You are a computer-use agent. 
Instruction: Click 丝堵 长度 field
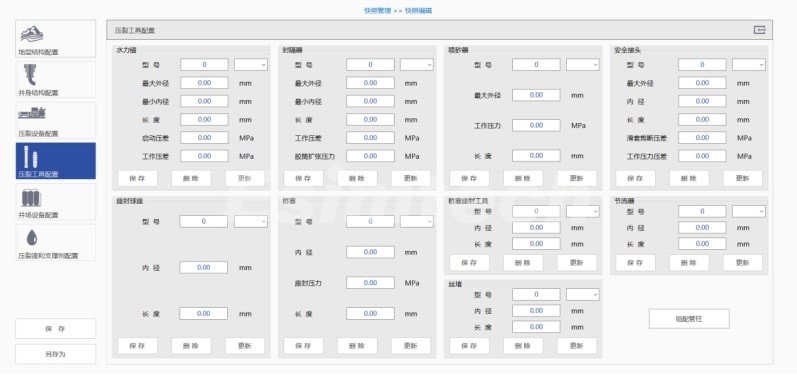tap(536, 327)
